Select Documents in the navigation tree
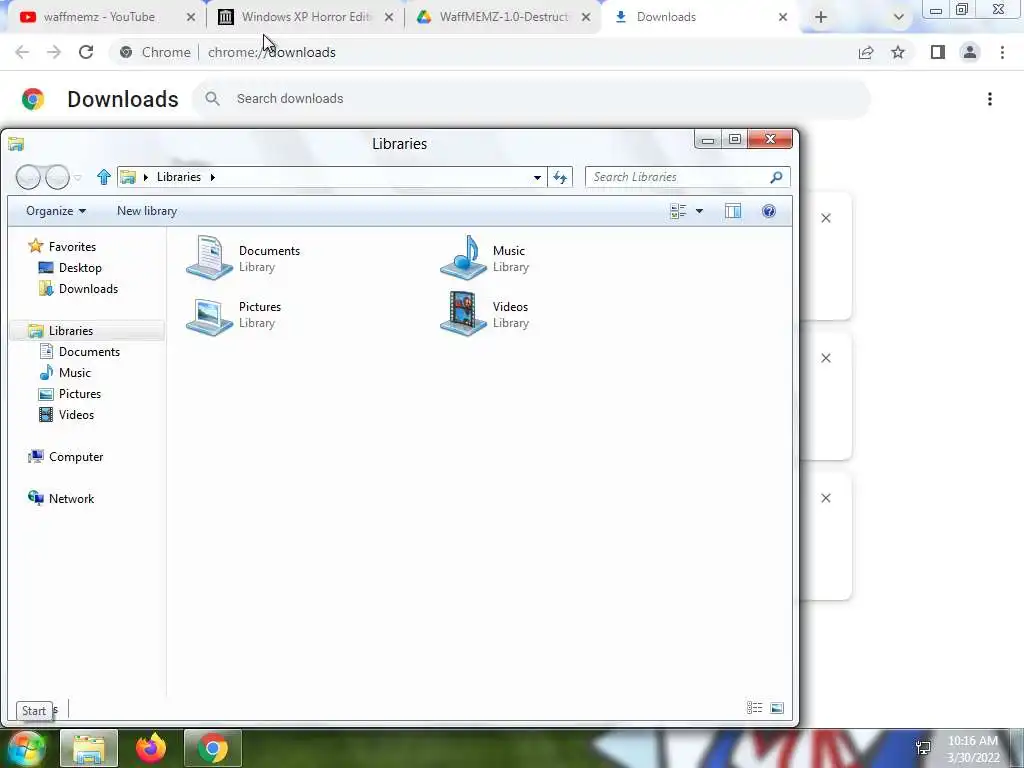 pyautogui.click(x=80, y=352)
